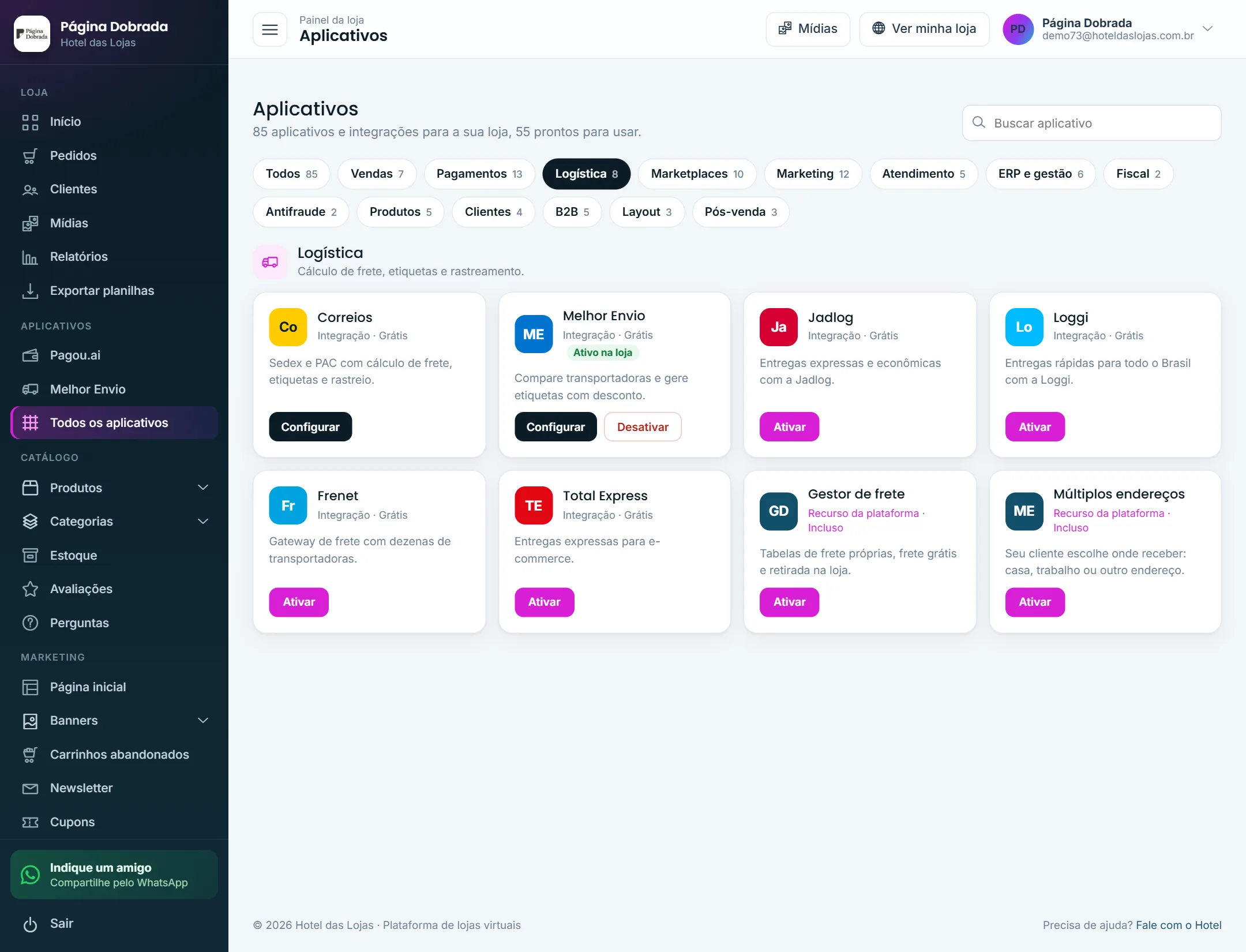The width and height of the screenshot is (1246, 952).
Task: Activate the Total Express integration
Action: pos(544,602)
